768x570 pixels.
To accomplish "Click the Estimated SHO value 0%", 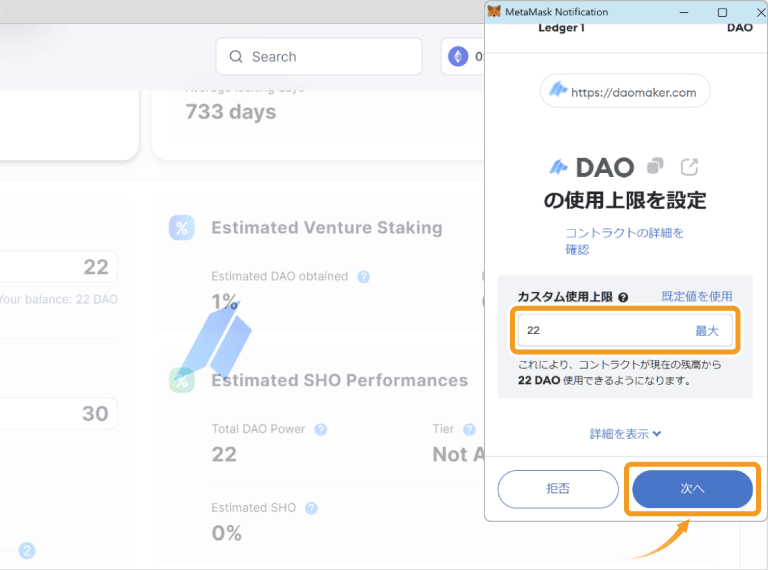I will coord(226,533).
